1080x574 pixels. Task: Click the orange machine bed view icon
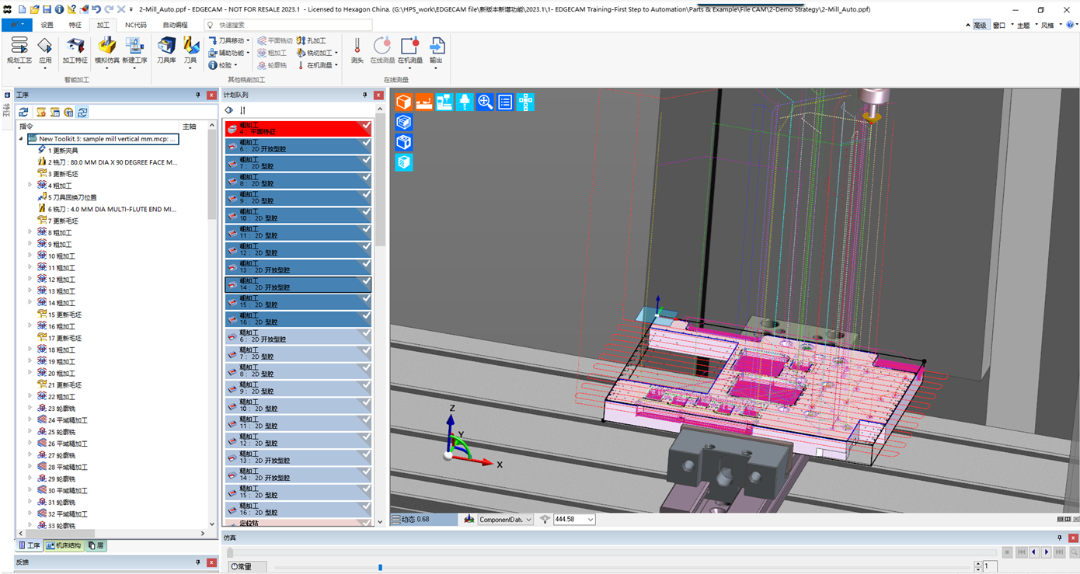point(424,103)
